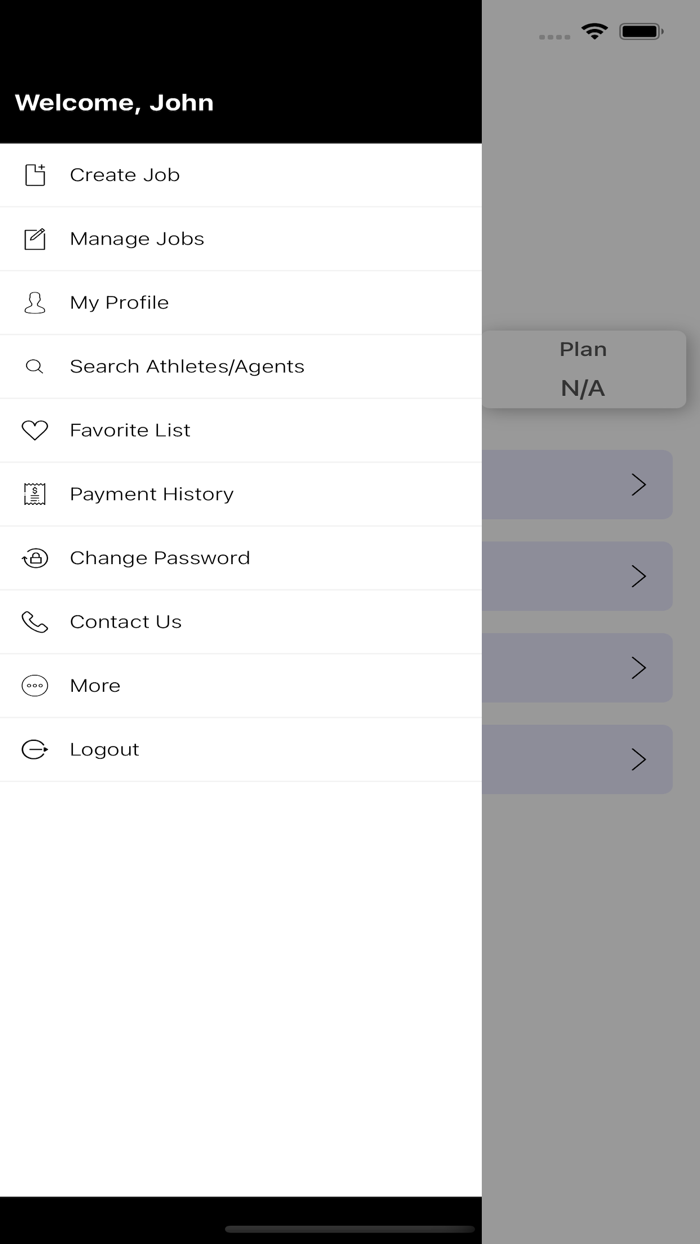The height and width of the screenshot is (1244, 700).
Task: Choose the Change Password label
Action: pyautogui.click(x=160, y=558)
